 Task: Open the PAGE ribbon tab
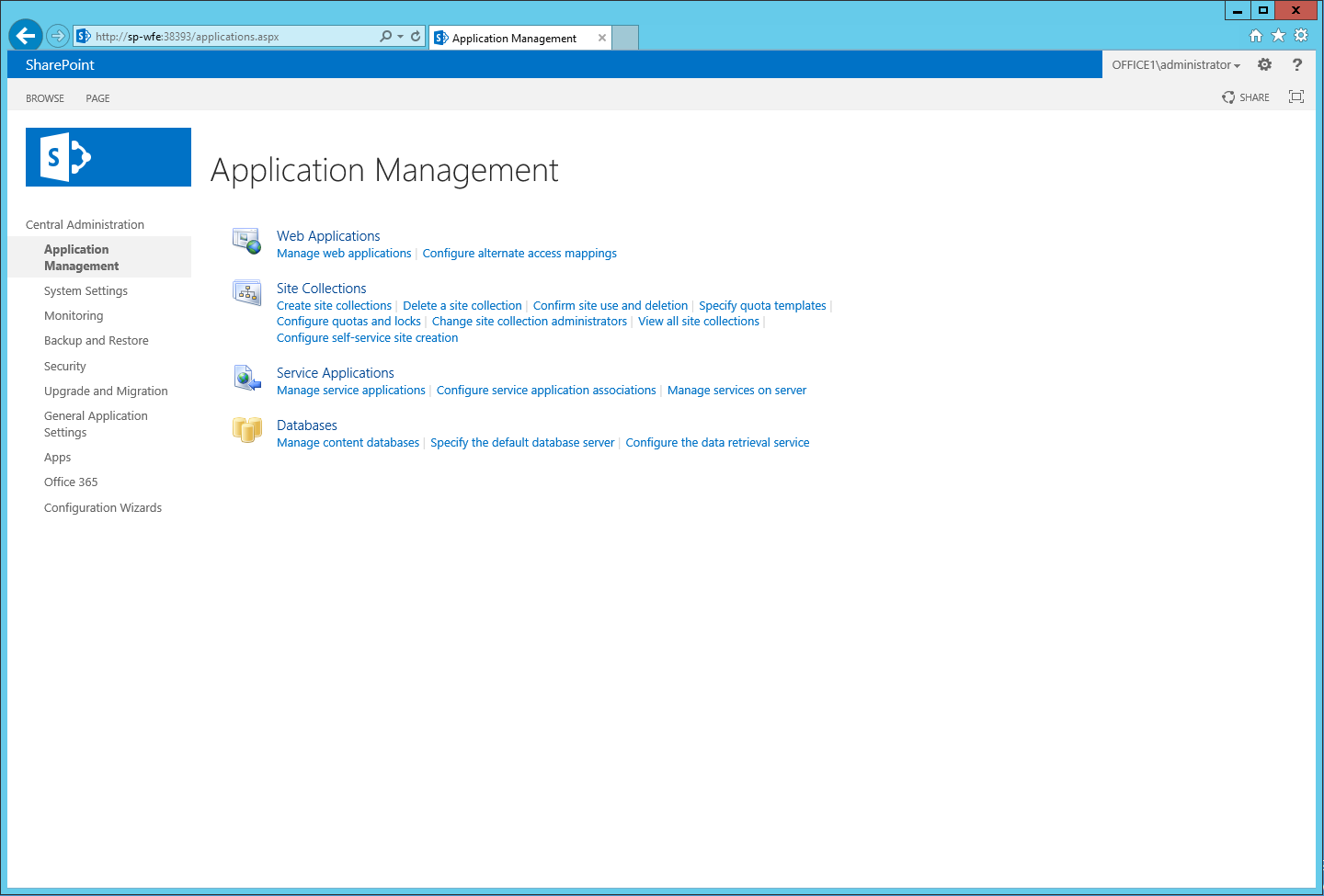click(97, 98)
